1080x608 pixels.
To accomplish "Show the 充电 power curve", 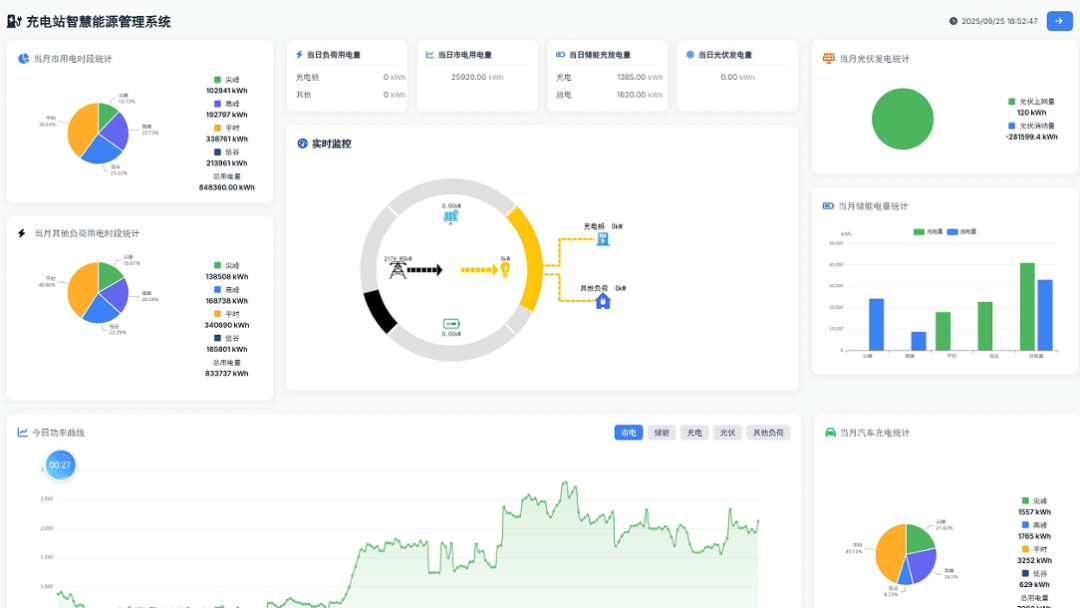I will tap(694, 433).
